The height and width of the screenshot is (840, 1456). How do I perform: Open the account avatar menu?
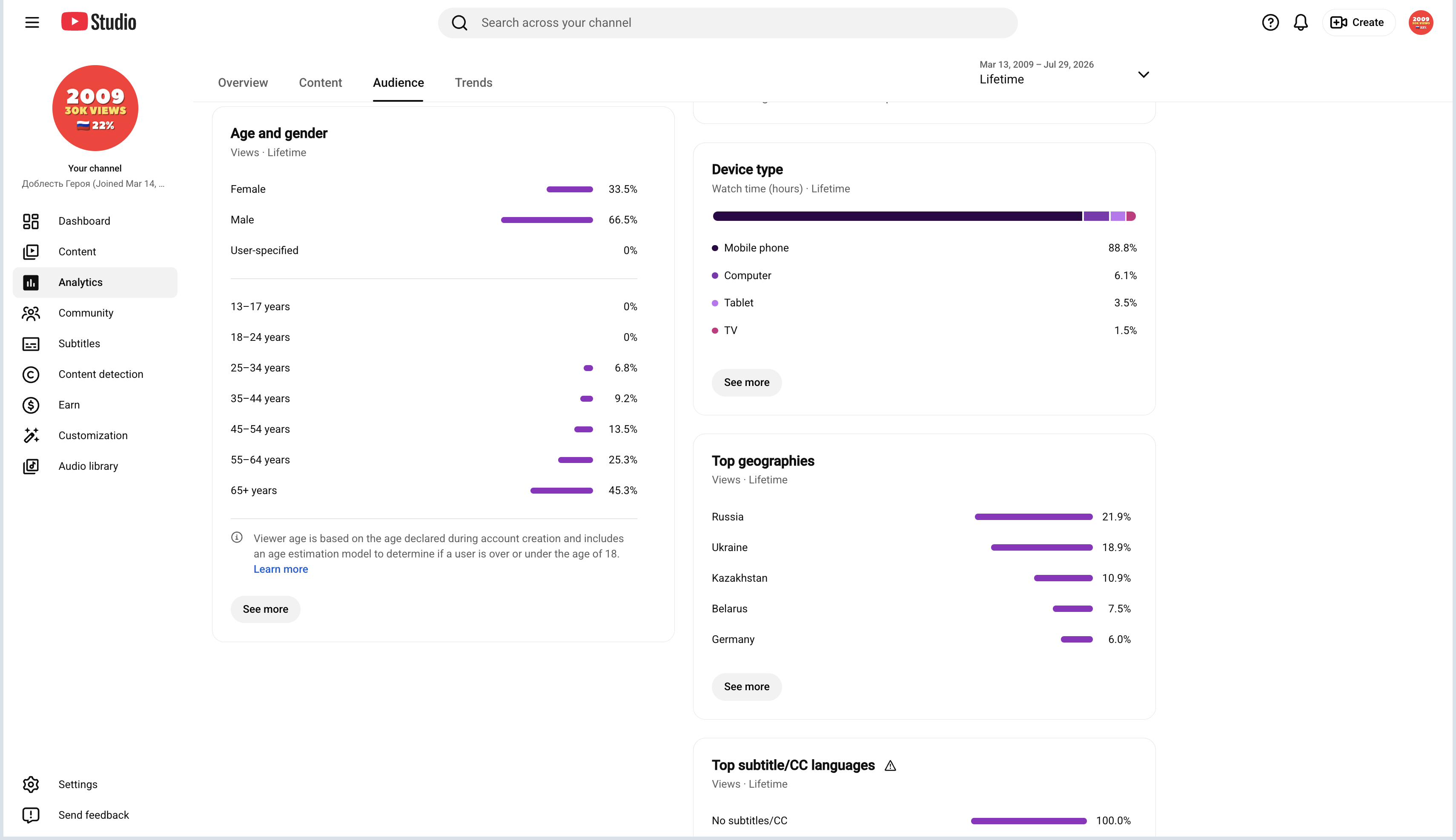(1421, 23)
